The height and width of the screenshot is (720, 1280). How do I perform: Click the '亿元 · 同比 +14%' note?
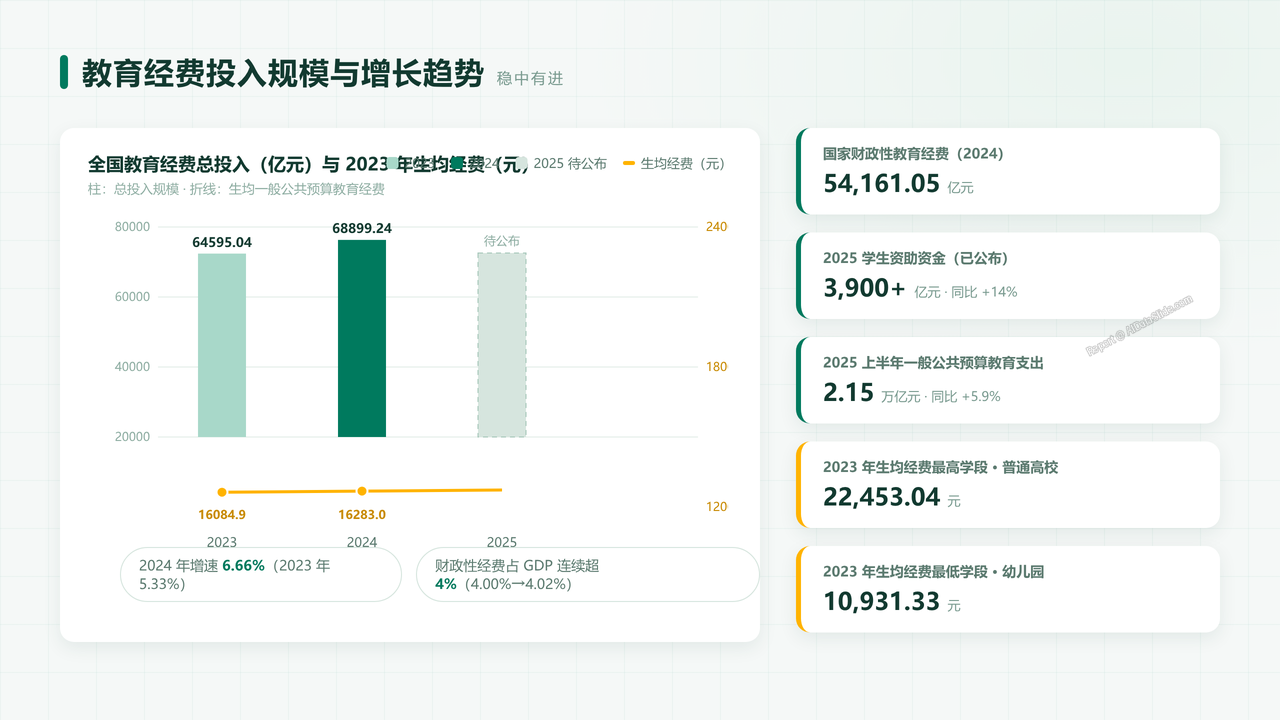(x=966, y=292)
